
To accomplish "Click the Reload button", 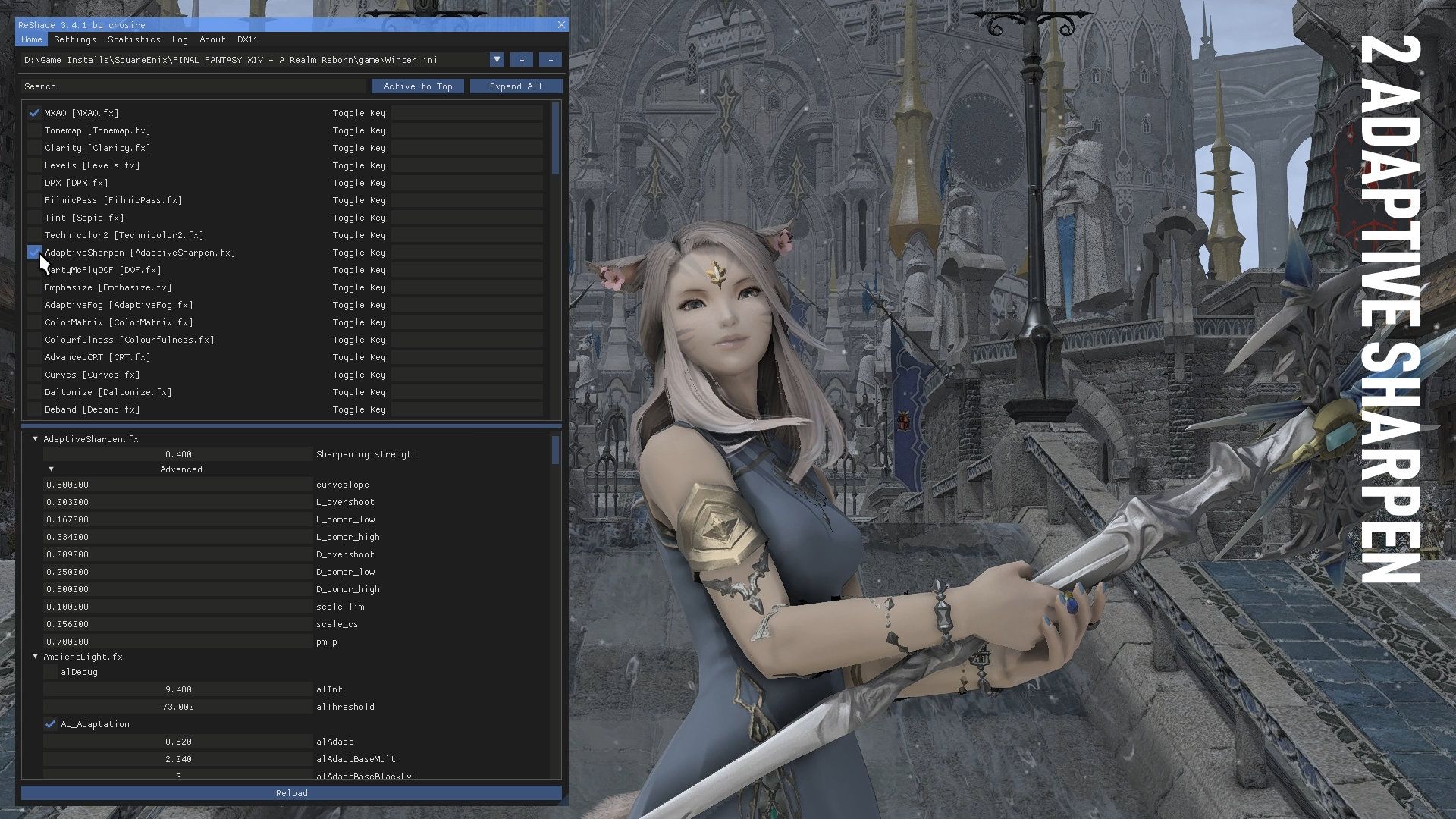I will pos(291,793).
